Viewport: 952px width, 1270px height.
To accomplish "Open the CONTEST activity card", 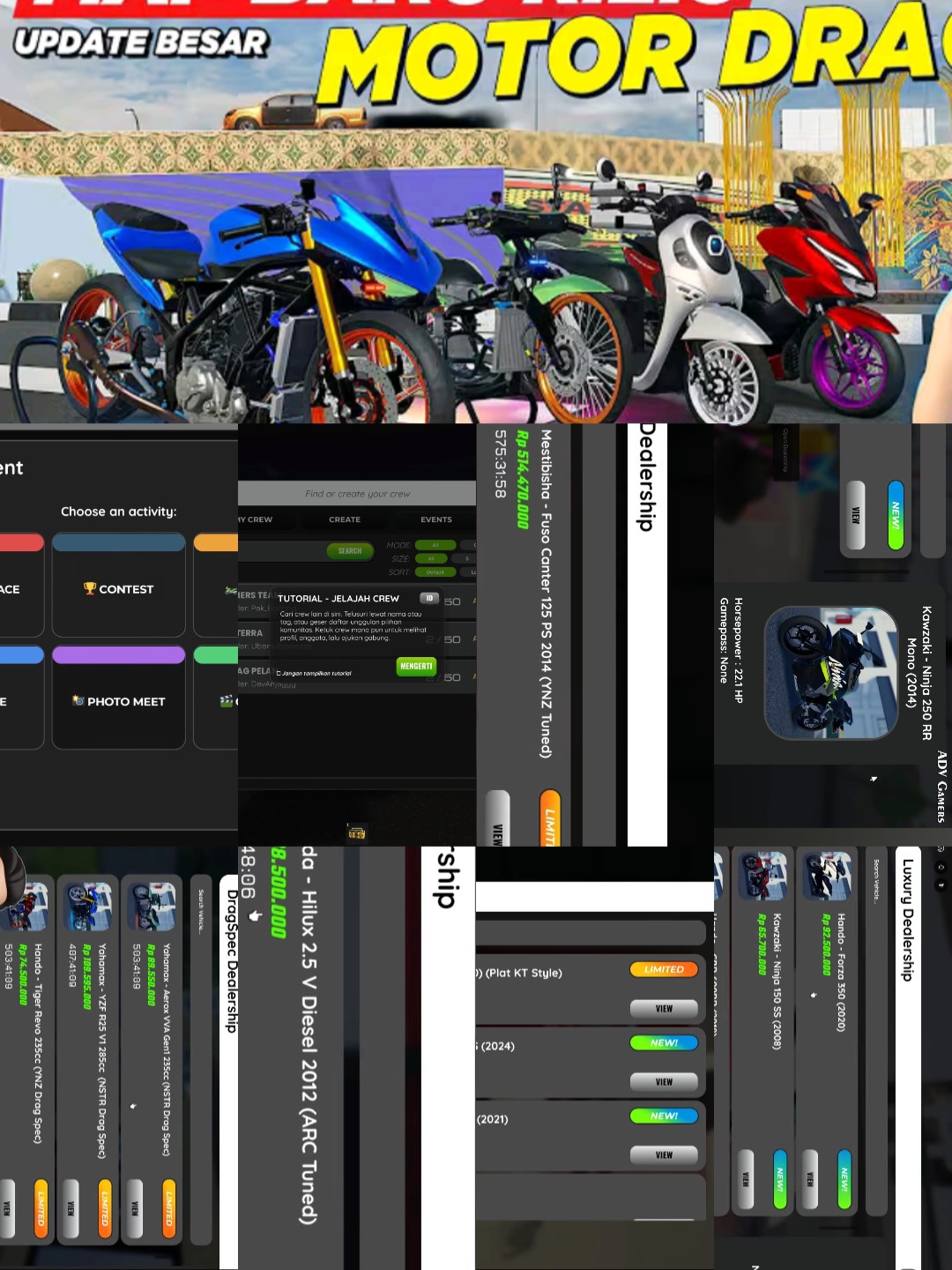I will 119,585.
